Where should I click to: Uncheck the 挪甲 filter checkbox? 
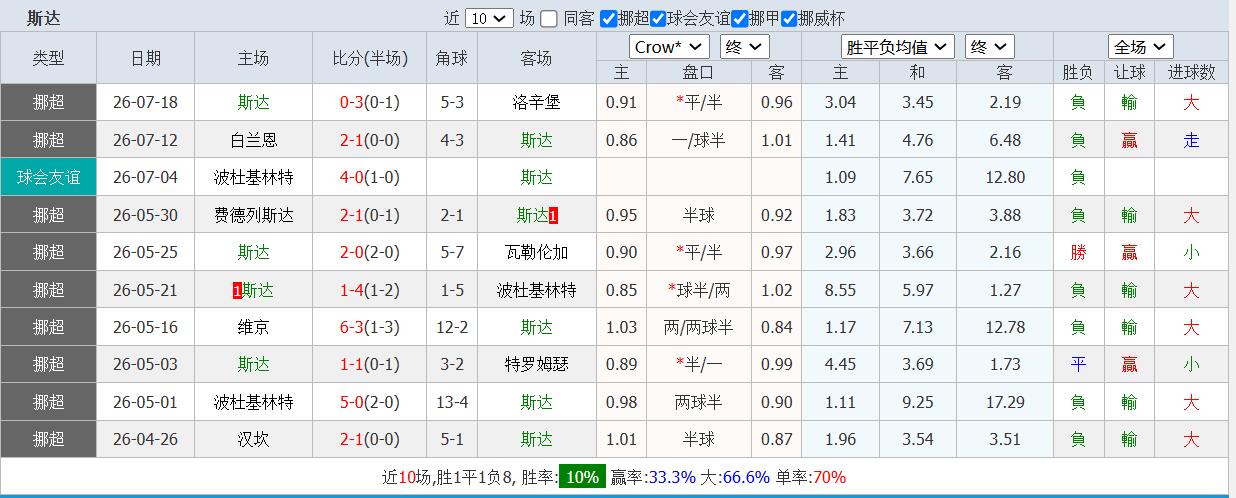point(740,18)
